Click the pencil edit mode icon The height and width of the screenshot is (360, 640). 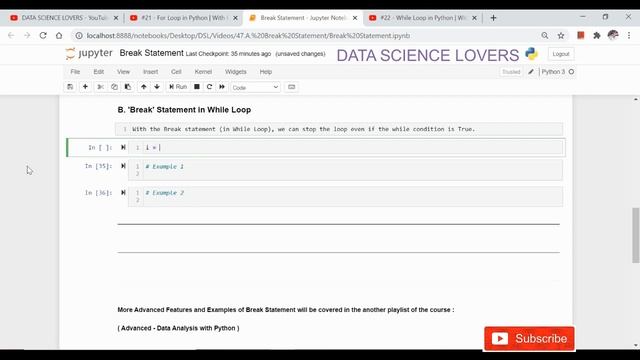531,72
